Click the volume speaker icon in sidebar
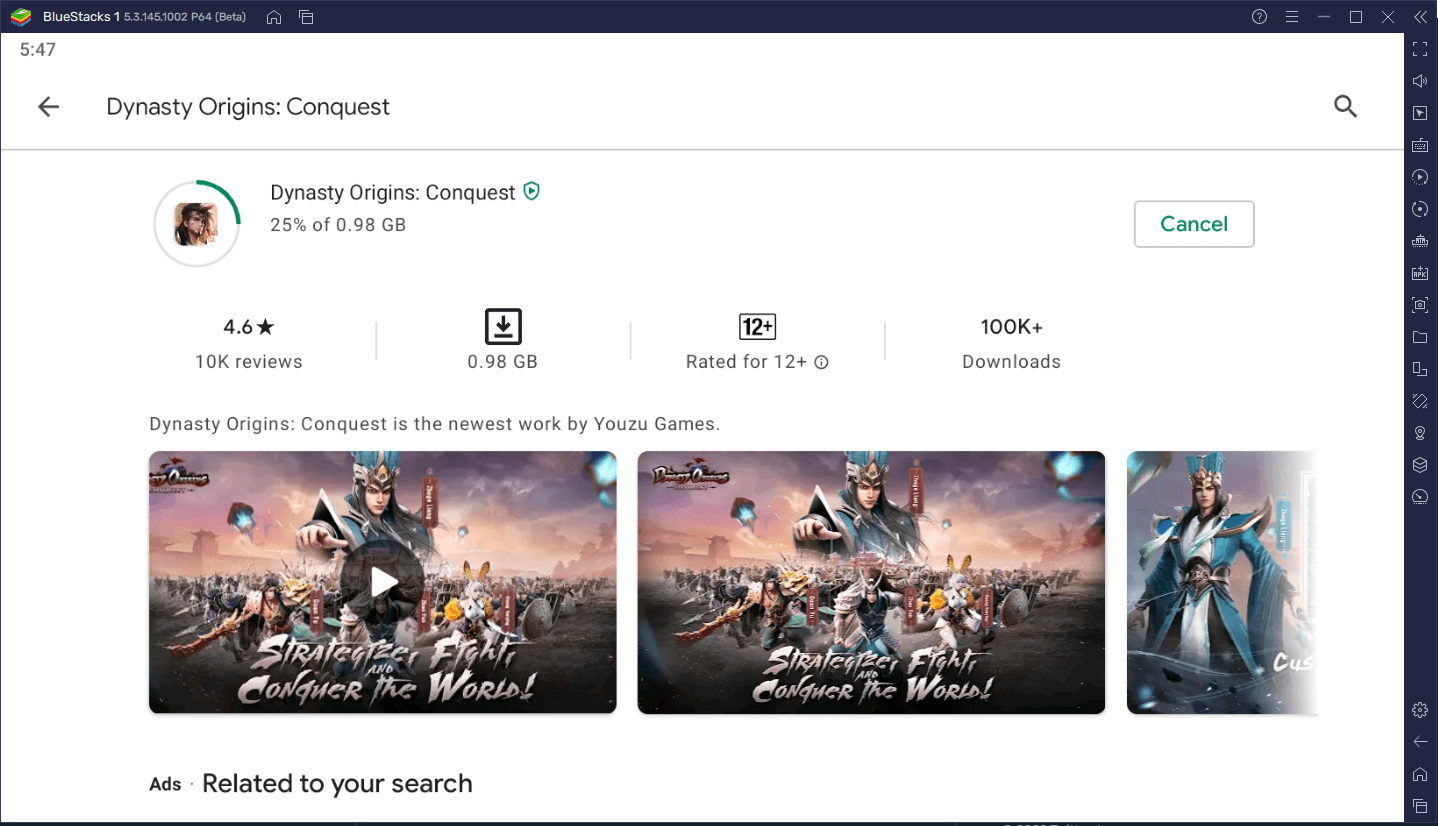1438x826 pixels. (x=1419, y=81)
